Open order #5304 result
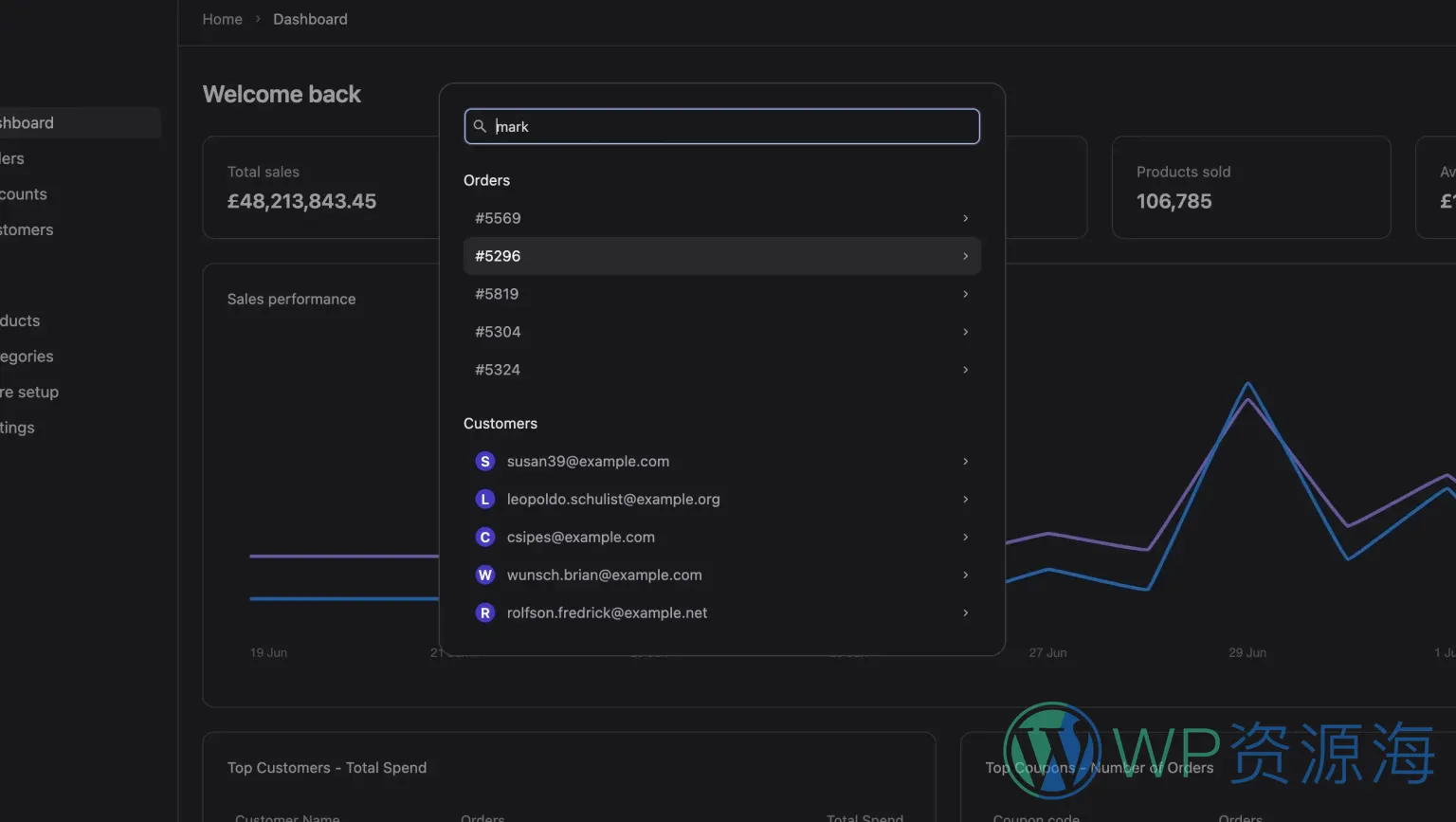The image size is (1456, 822). click(721, 332)
